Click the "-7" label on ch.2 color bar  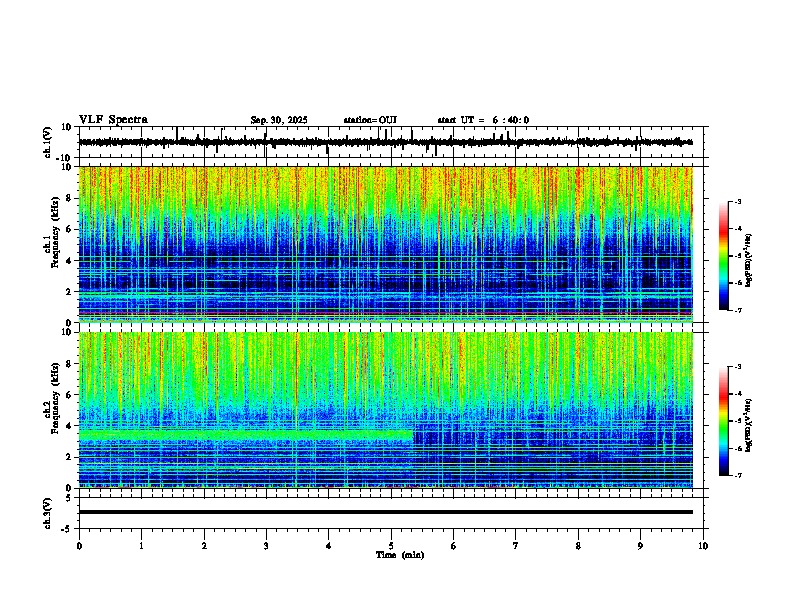pos(738,475)
